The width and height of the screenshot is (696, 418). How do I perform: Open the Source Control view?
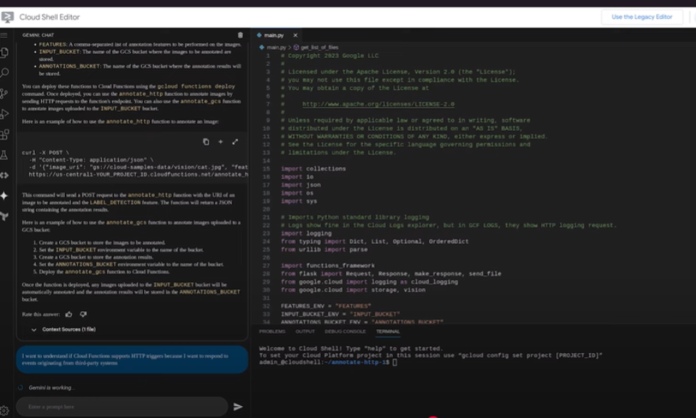(4, 93)
